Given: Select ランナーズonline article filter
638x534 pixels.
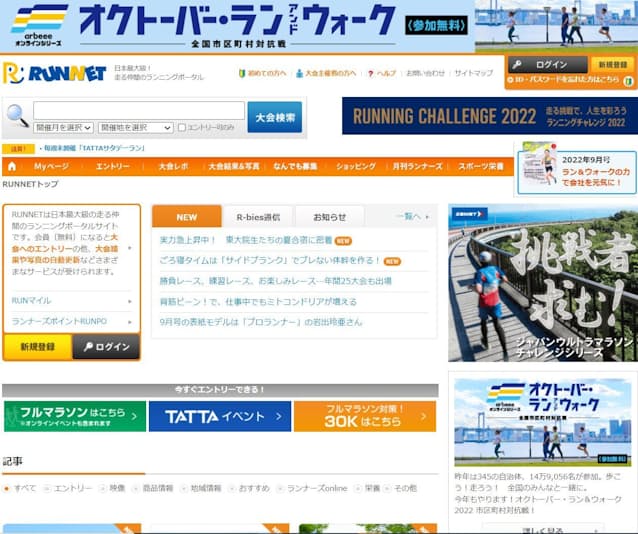Looking at the screenshot, I should (x=312, y=488).
